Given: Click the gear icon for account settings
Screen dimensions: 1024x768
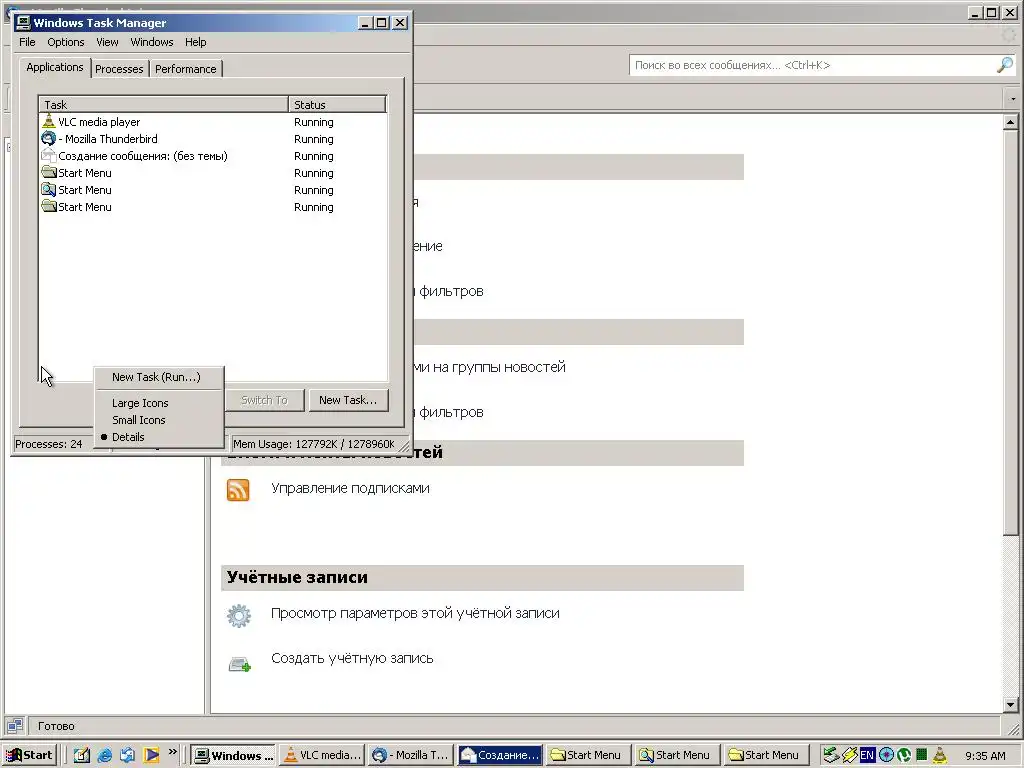Looking at the screenshot, I should click(x=238, y=615).
